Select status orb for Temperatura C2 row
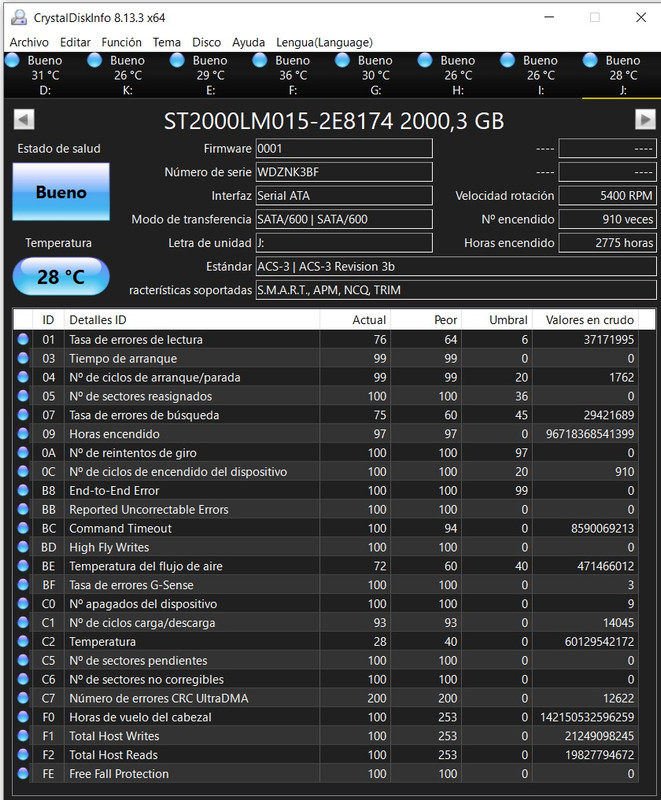 pos(23,641)
